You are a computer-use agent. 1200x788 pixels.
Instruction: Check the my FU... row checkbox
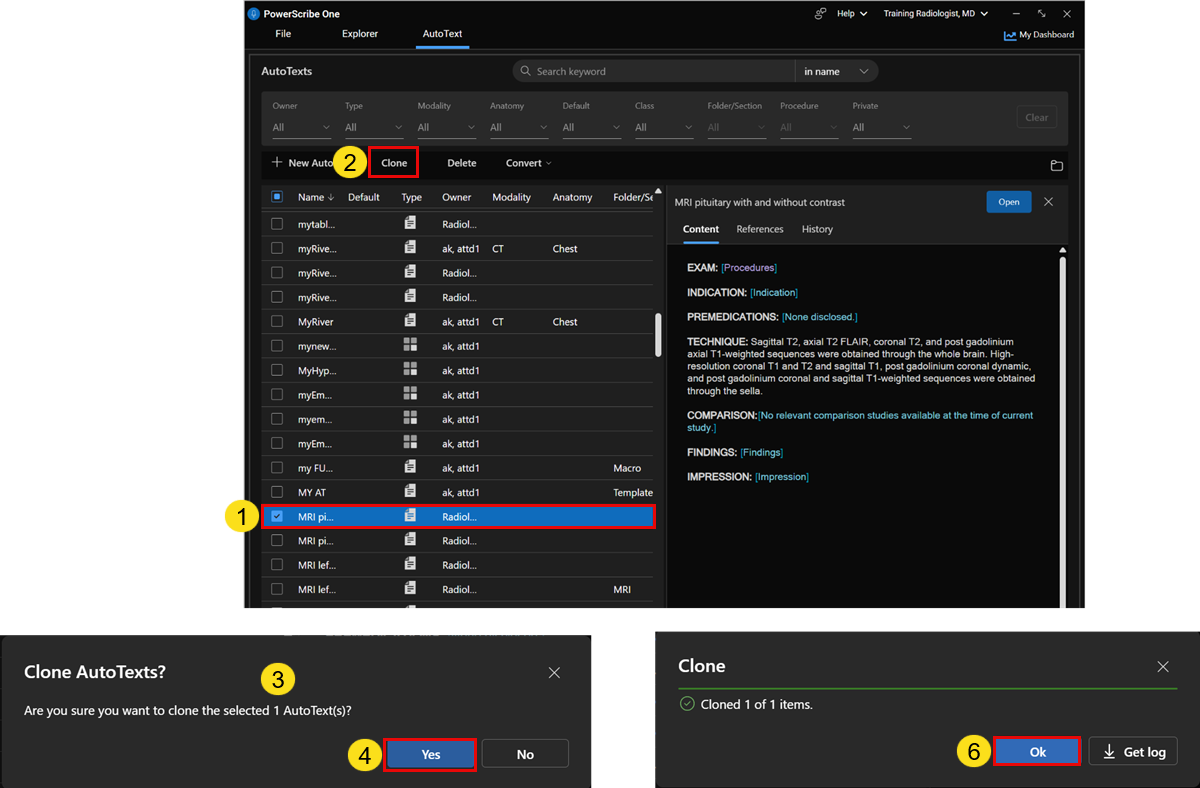tap(277, 468)
